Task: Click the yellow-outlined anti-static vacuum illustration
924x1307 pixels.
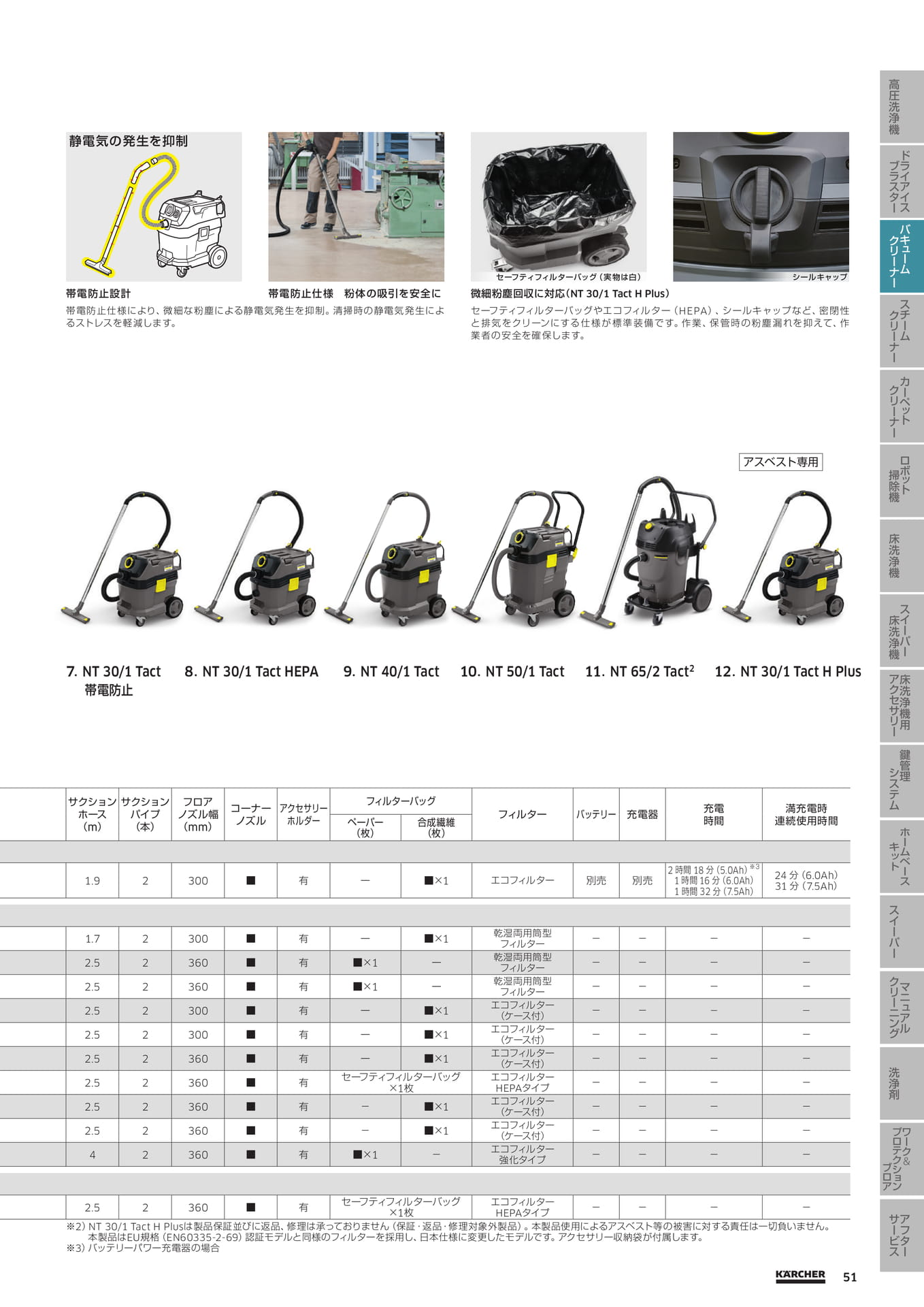Action: tap(154, 207)
